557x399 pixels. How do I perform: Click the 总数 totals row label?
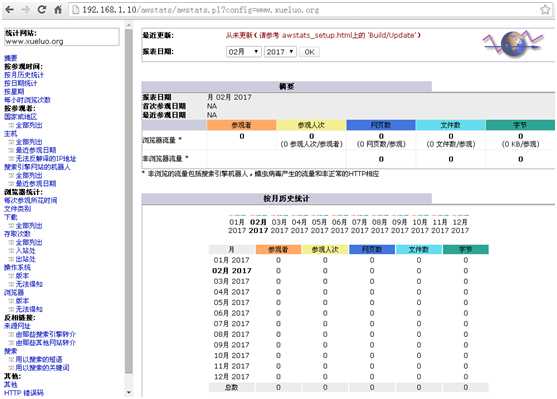pyautogui.click(x=231, y=387)
